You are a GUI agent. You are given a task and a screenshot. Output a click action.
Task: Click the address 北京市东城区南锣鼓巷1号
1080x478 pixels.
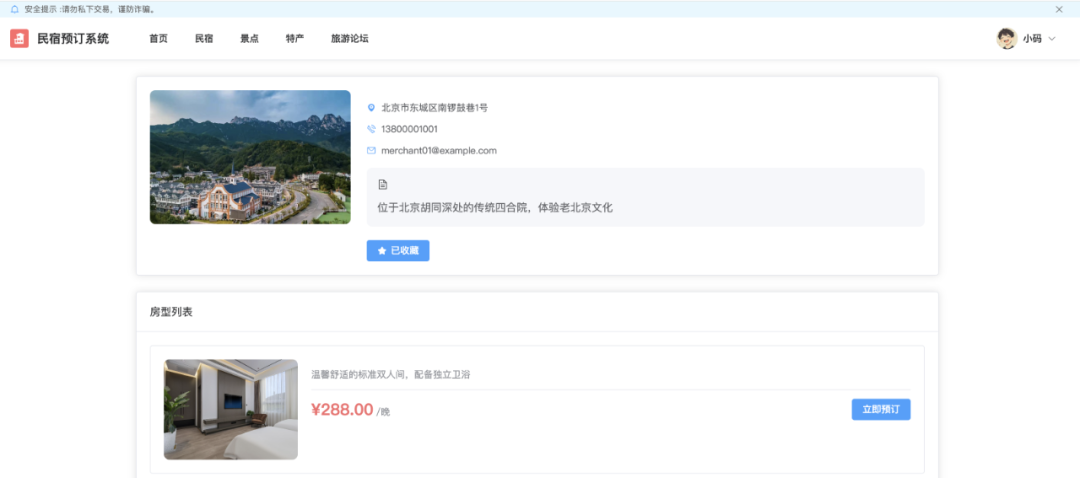click(x=435, y=108)
